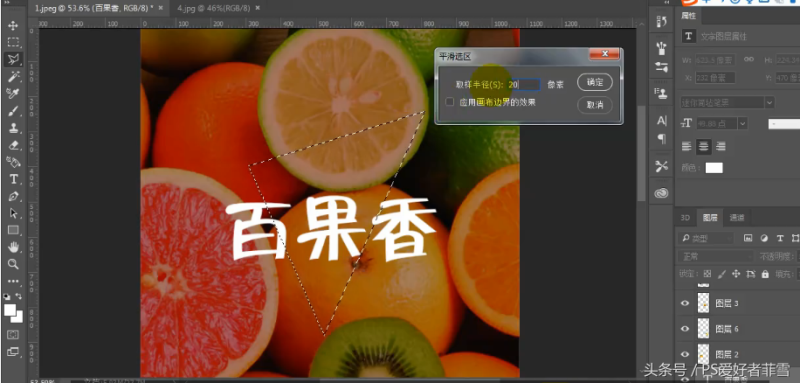
Task: Switch to the 图层 panel tab
Action: click(x=710, y=218)
